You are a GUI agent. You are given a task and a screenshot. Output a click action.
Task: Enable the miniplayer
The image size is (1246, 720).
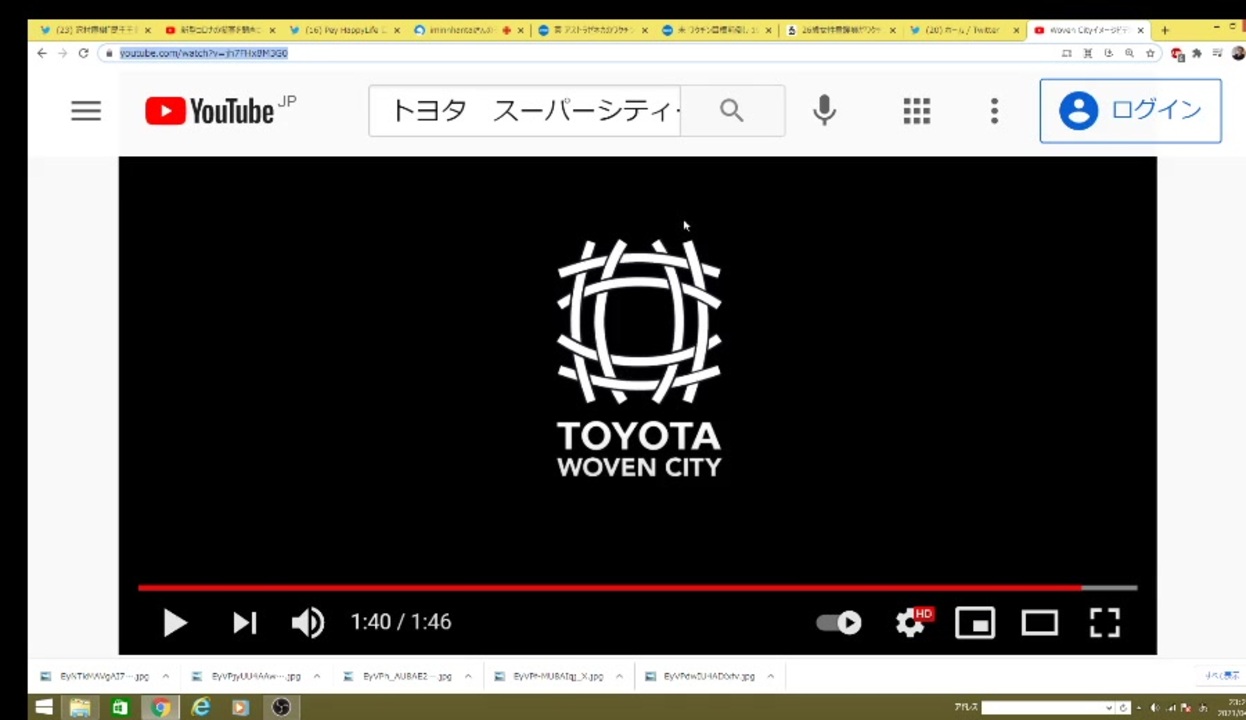[975, 622]
